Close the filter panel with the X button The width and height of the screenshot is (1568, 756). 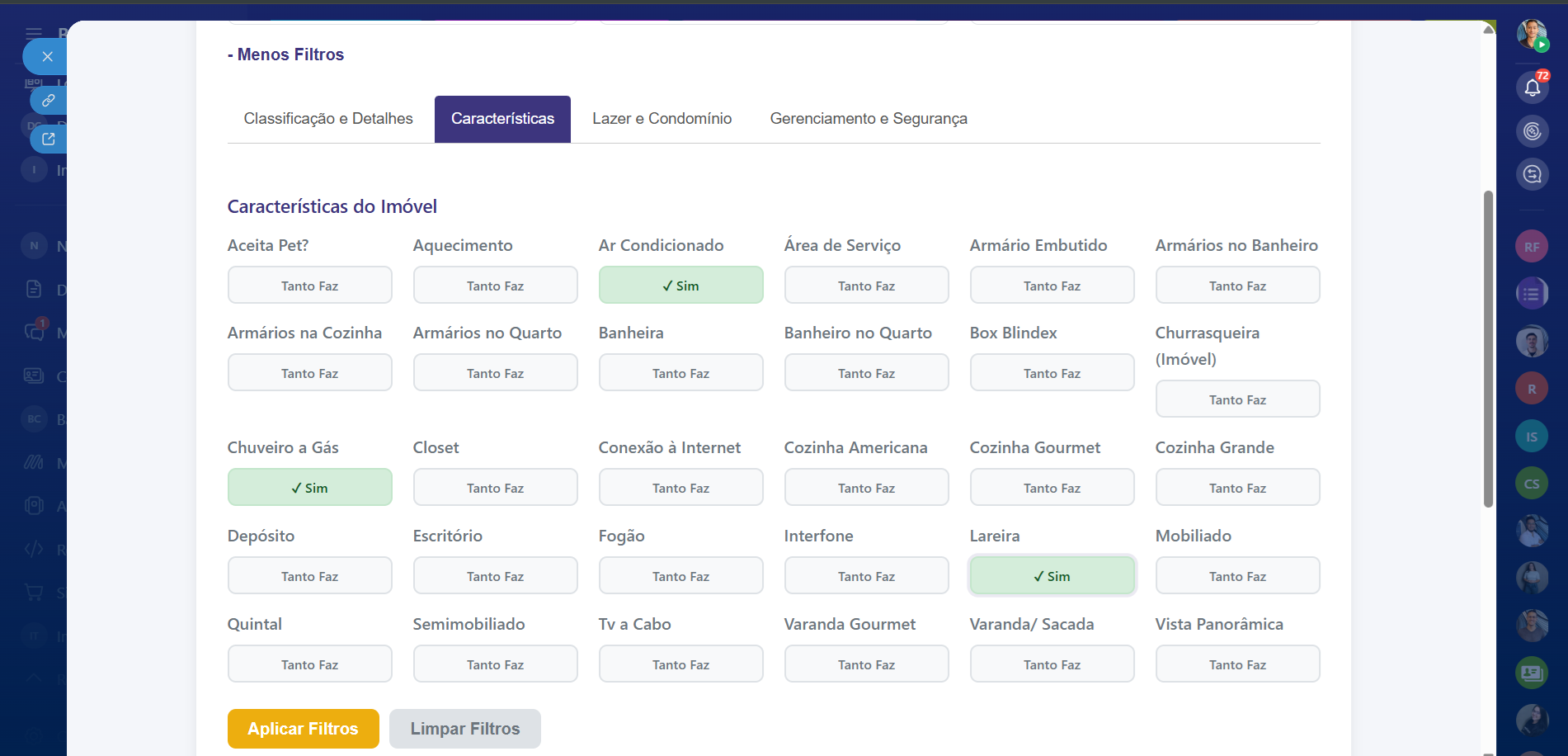coord(47,56)
